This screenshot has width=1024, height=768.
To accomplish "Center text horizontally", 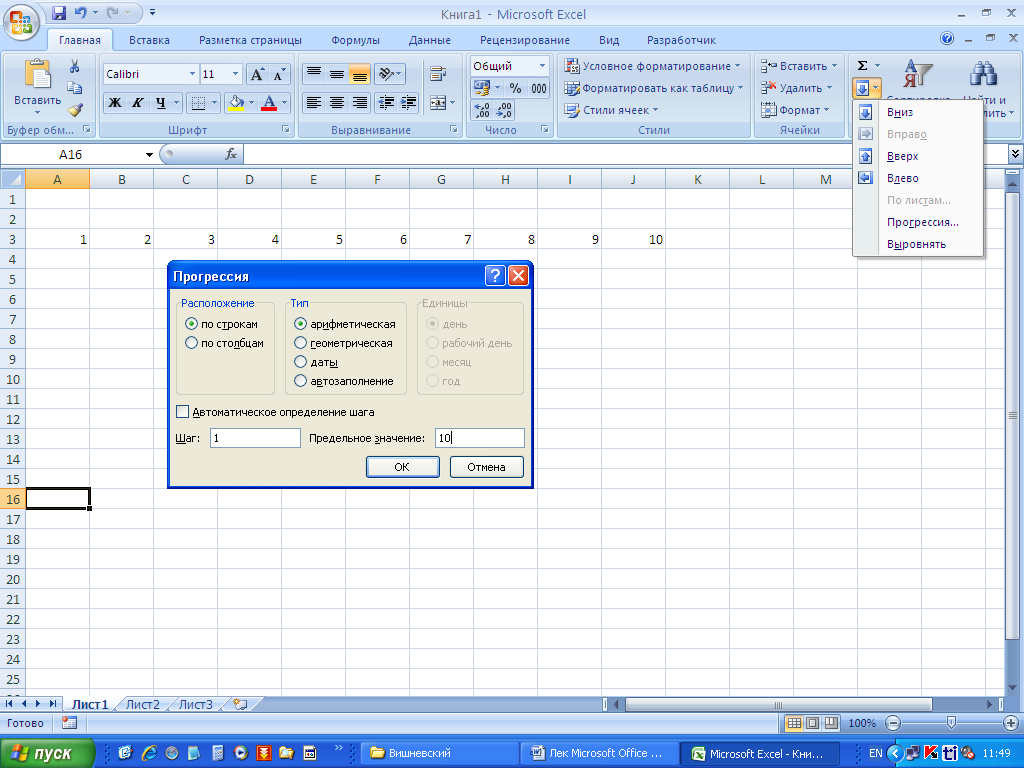I will pyautogui.click(x=337, y=103).
